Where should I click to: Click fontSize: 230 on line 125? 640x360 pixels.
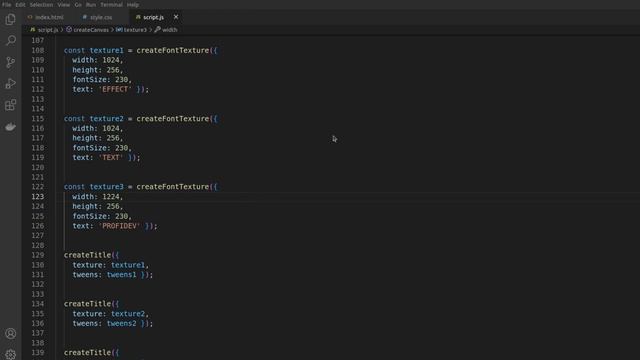pyautogui.click(x=100, y=216)
